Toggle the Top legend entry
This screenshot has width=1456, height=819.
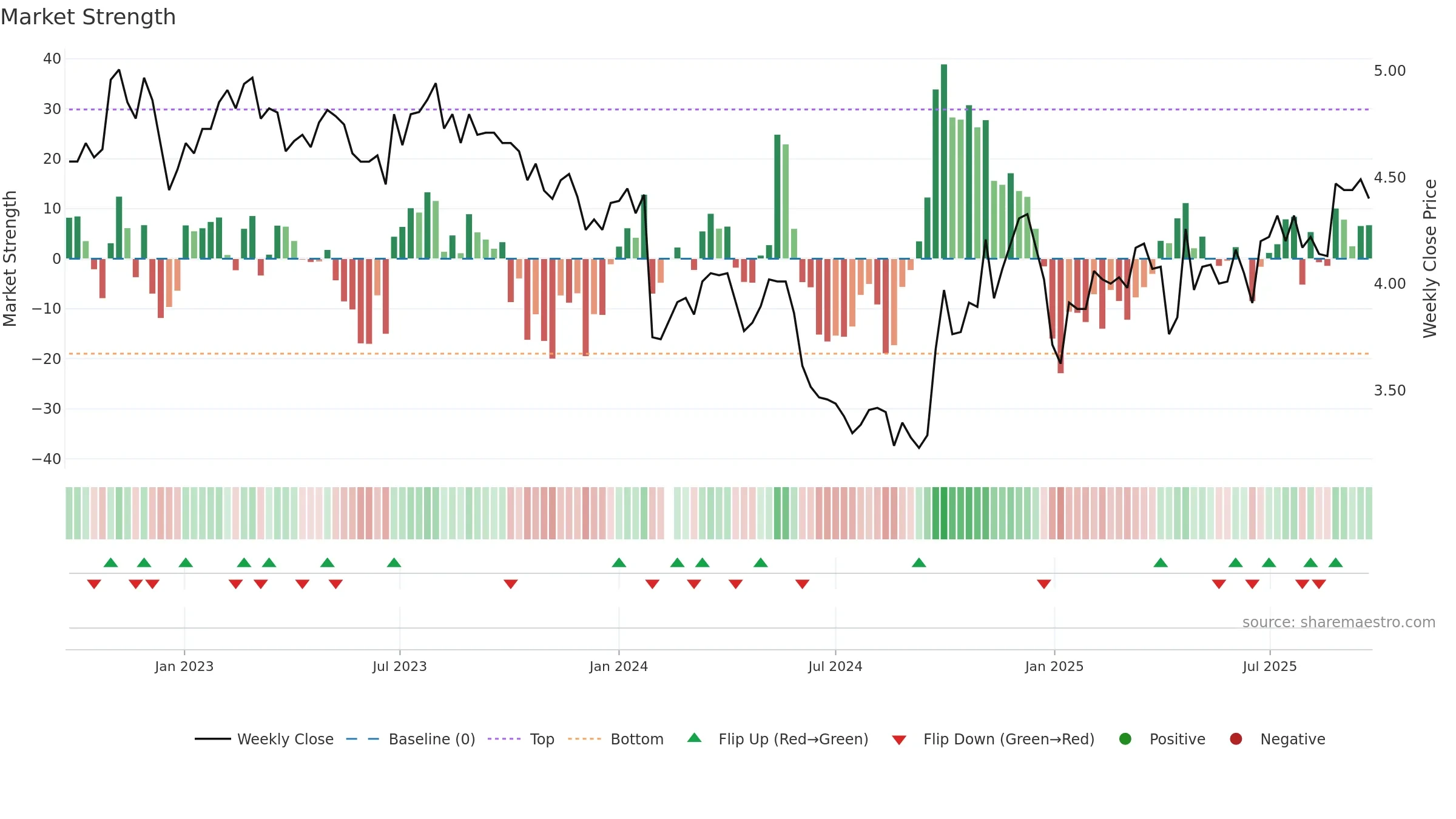(x=521, y=739)
